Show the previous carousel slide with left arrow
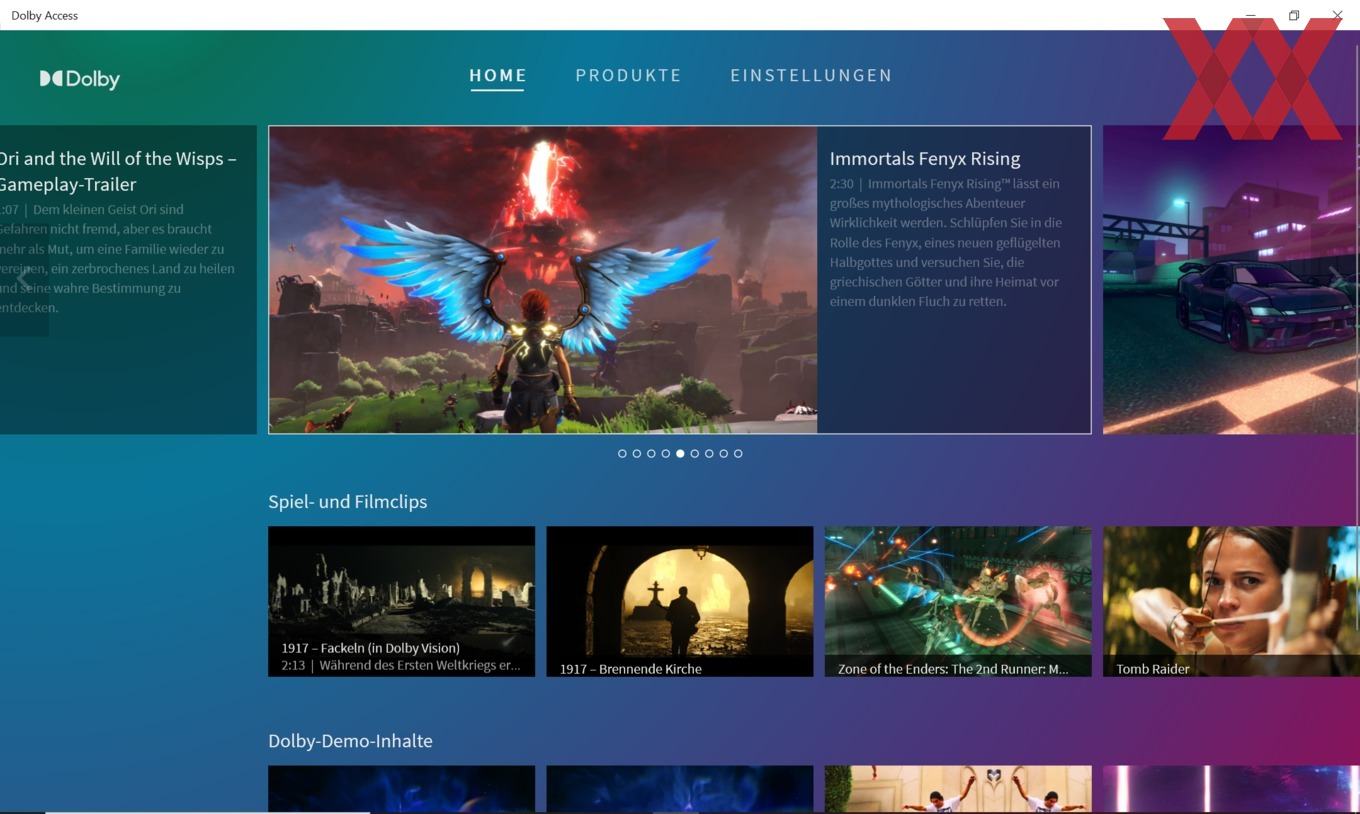1360x814 pixels. click(x=23, y=278)
